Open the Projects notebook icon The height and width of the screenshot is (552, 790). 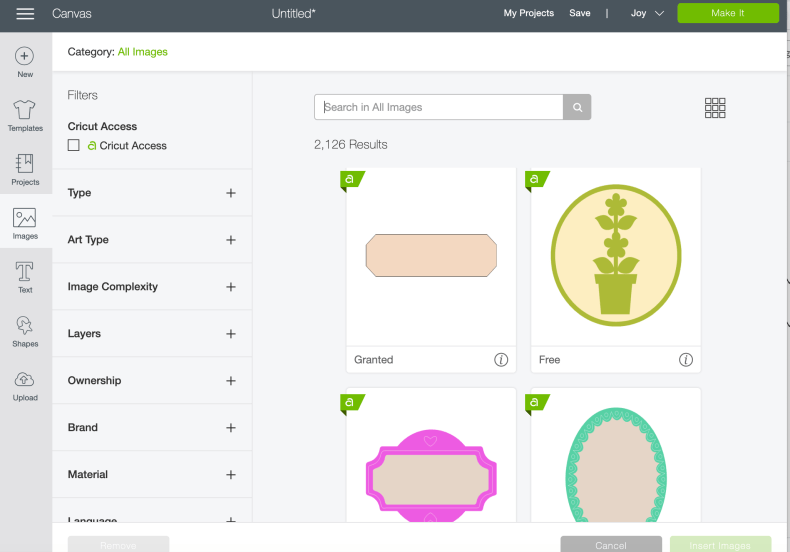[x=25, y=163]
